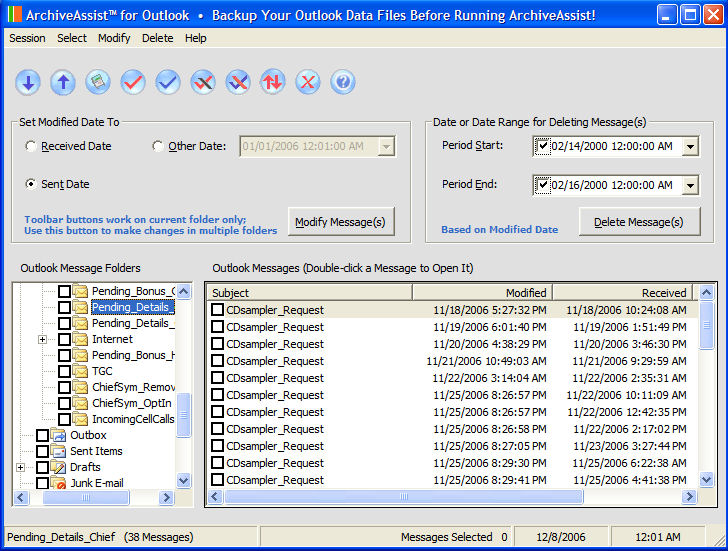This screenshot has width=728, height=551.
Task: Click the blue-red crossed check toolbar icon
Action: 238,83
